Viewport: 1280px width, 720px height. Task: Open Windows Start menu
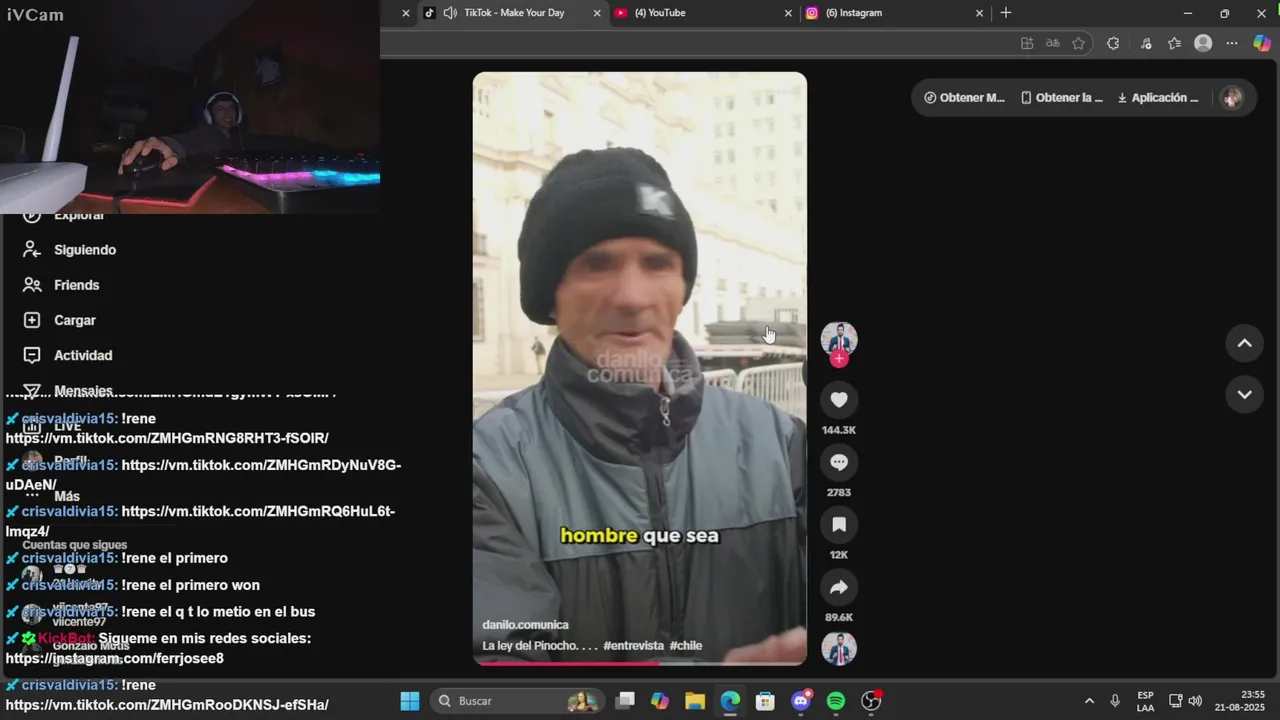tap(410, 701)
